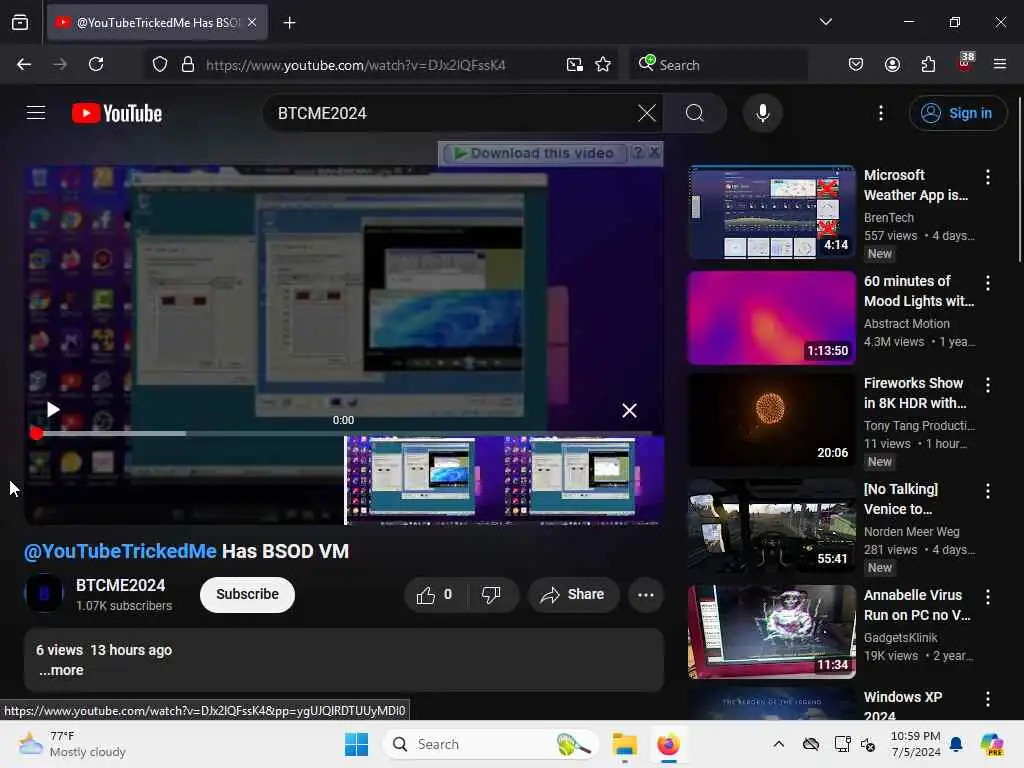Open extension with 38 badge
Screen dimensions: 1024x768
point(965,63)
